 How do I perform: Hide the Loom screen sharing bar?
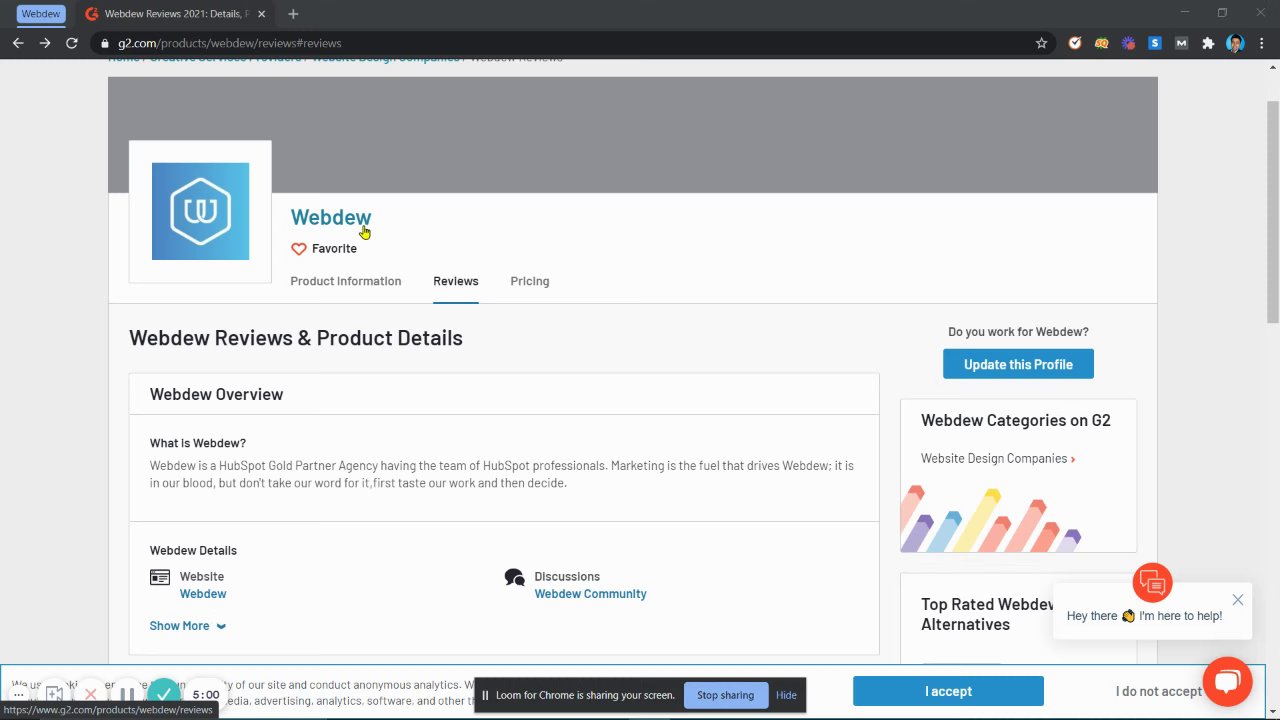point(786,695)
